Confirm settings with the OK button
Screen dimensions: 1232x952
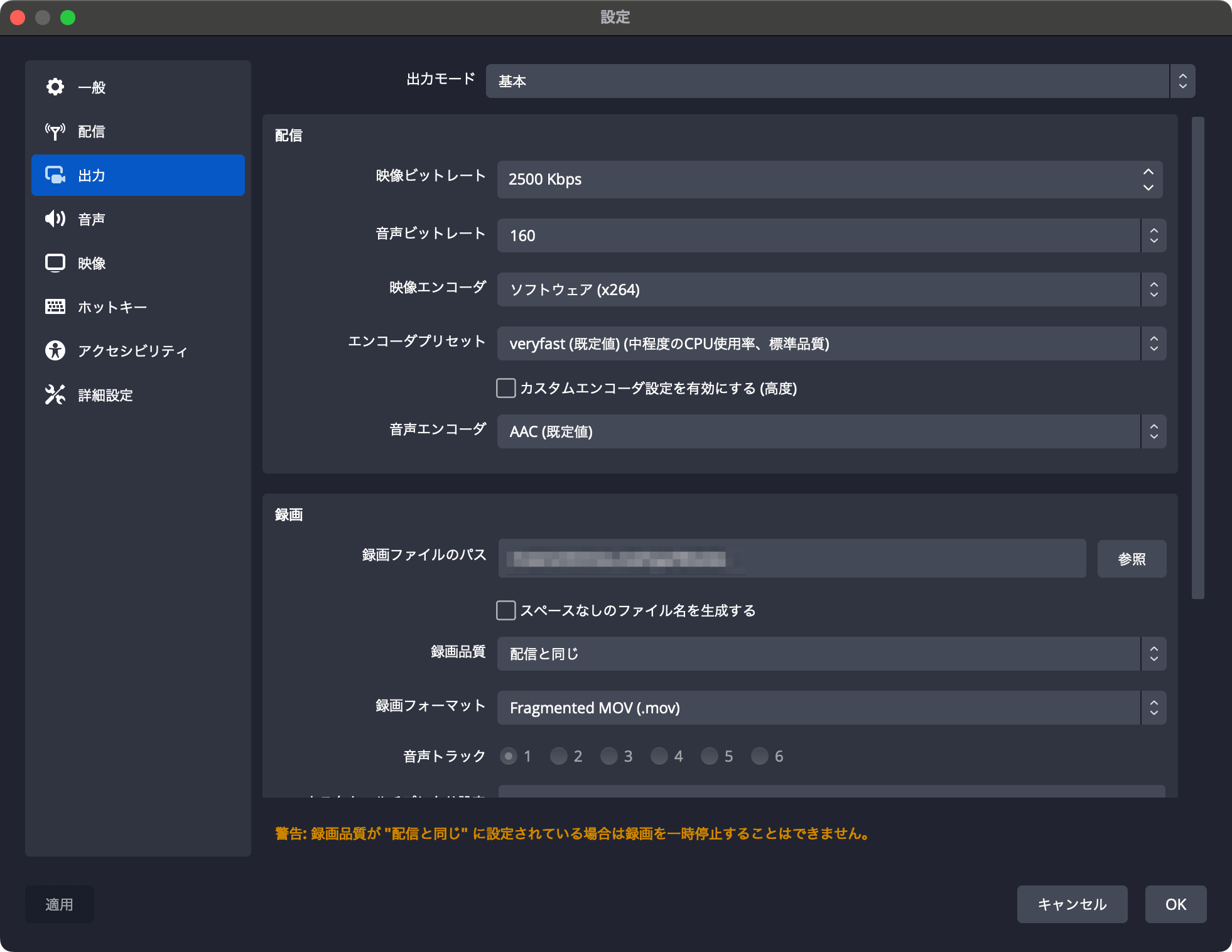click(1175, 904)
